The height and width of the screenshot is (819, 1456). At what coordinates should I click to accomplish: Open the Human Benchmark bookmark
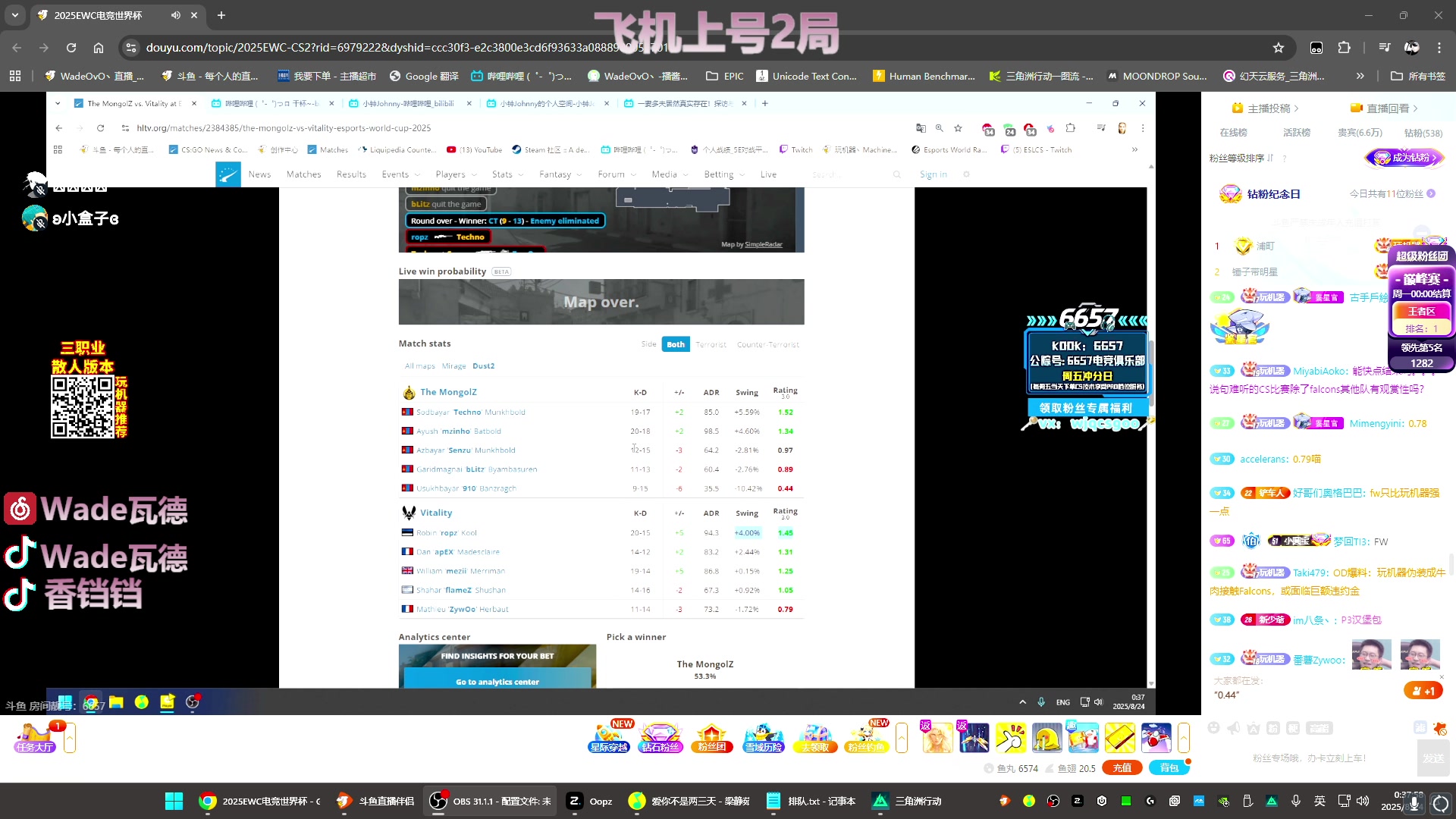[924, 76]
